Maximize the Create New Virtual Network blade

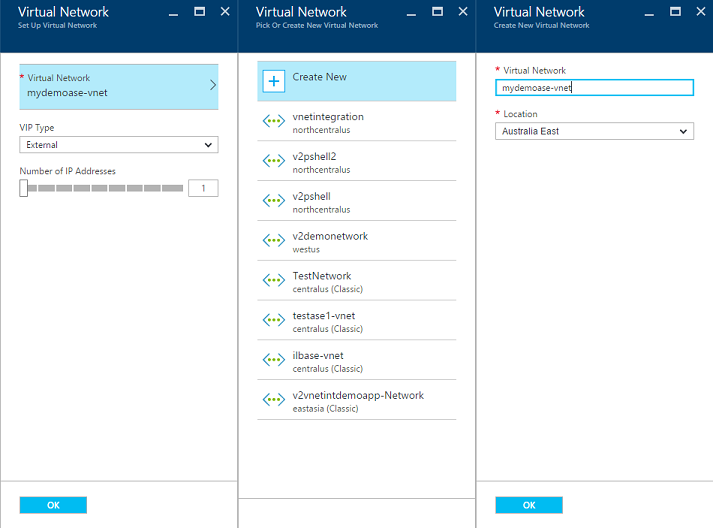tap(674, 12)
